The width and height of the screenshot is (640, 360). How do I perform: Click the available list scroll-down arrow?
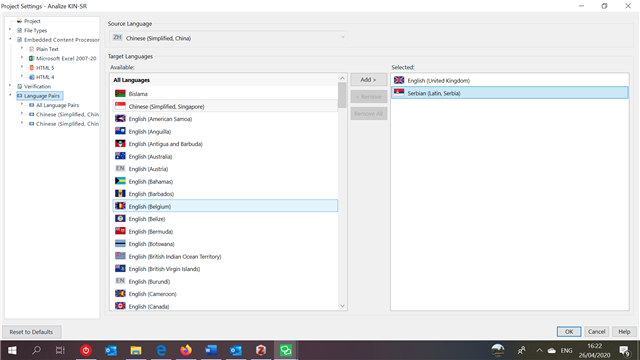coord(342,306)
